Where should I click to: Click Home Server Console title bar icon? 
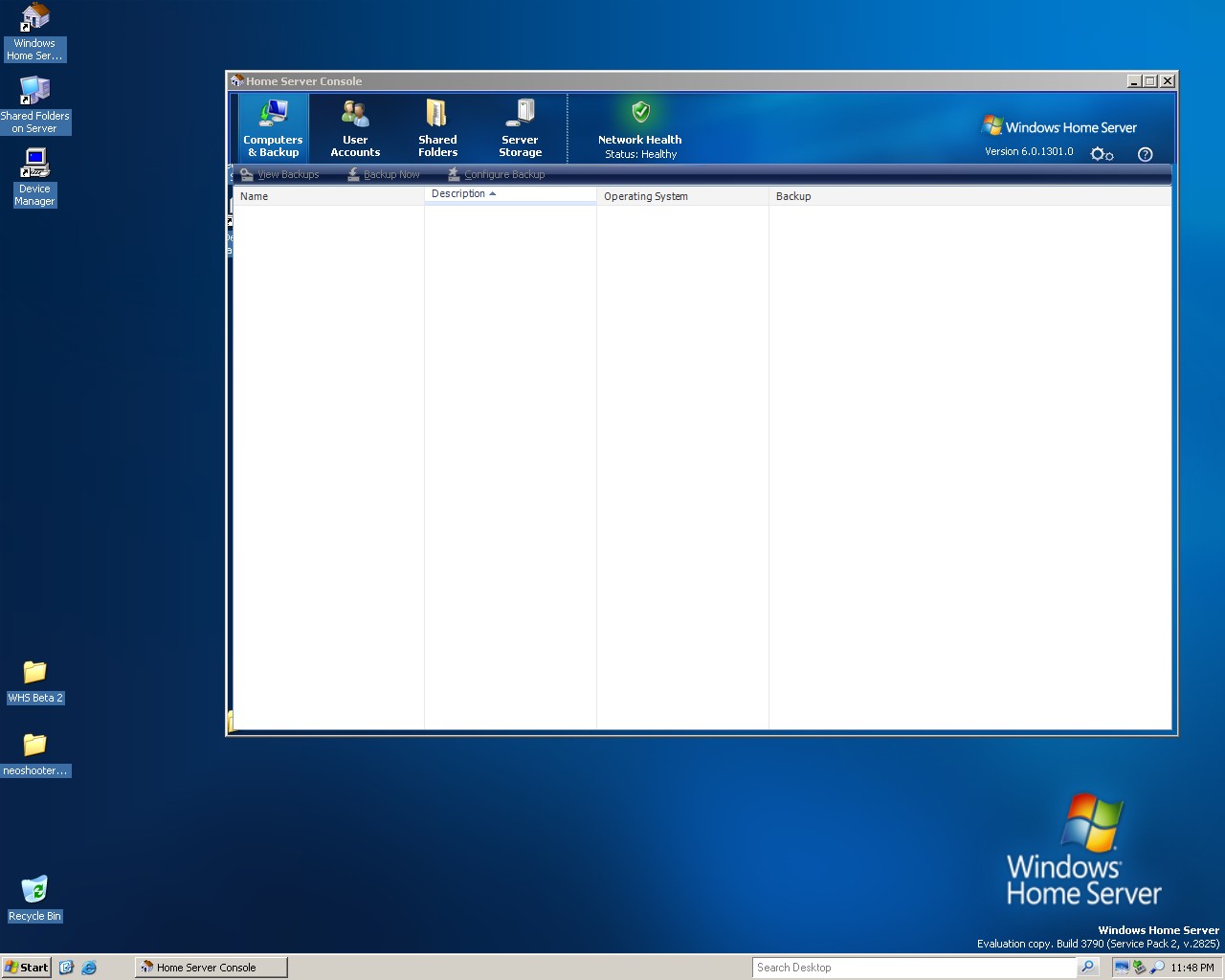[x=236, y=81]
